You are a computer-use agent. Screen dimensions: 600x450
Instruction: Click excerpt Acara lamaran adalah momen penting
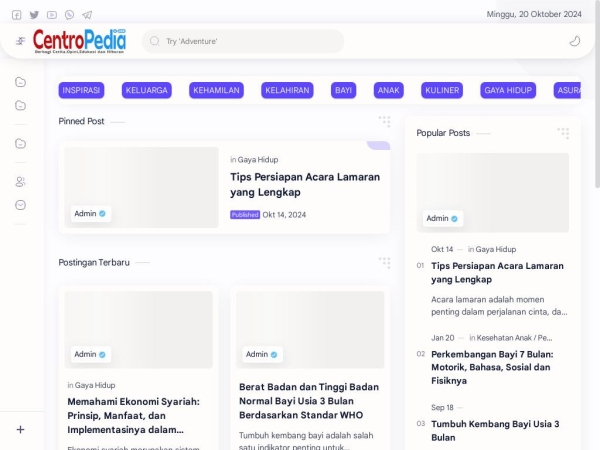click(x=499, y=306)
